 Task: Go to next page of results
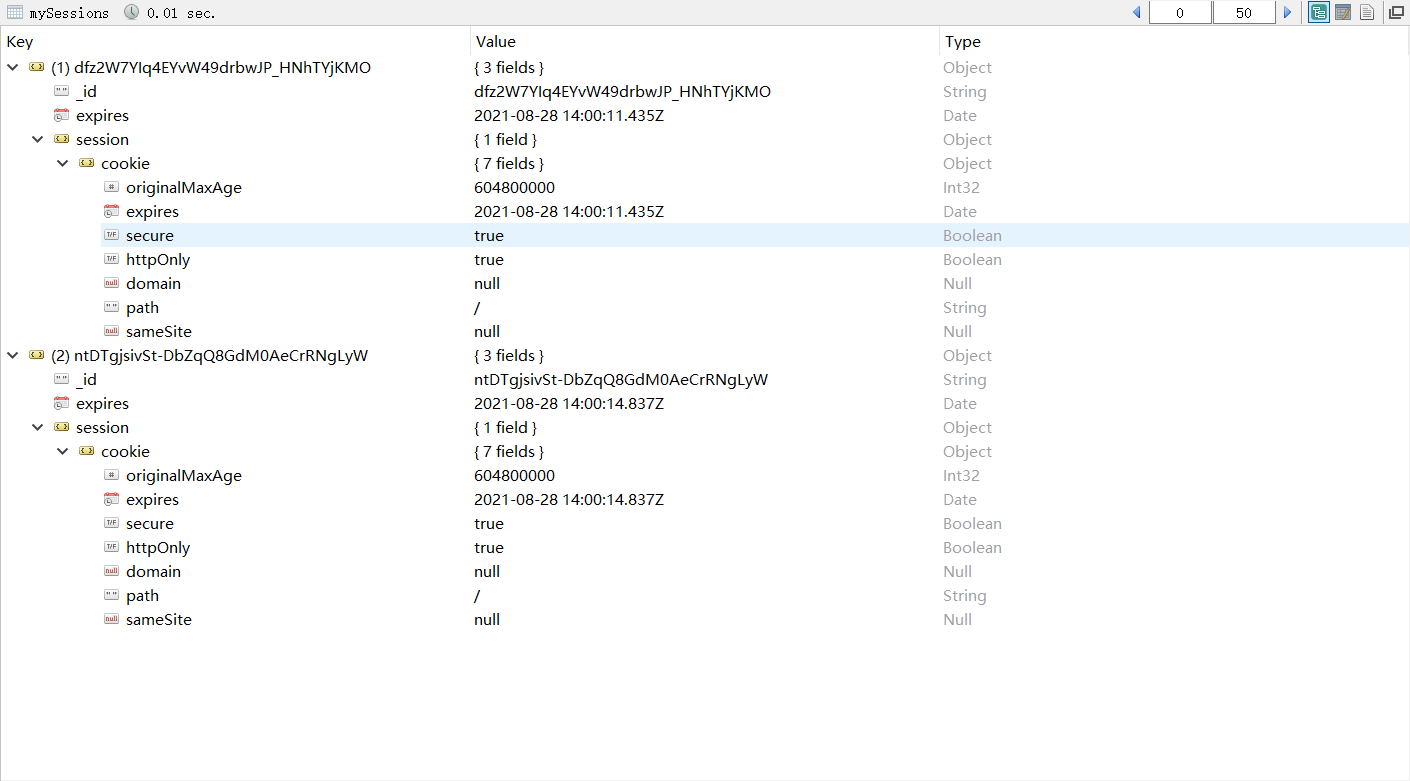1288,13
